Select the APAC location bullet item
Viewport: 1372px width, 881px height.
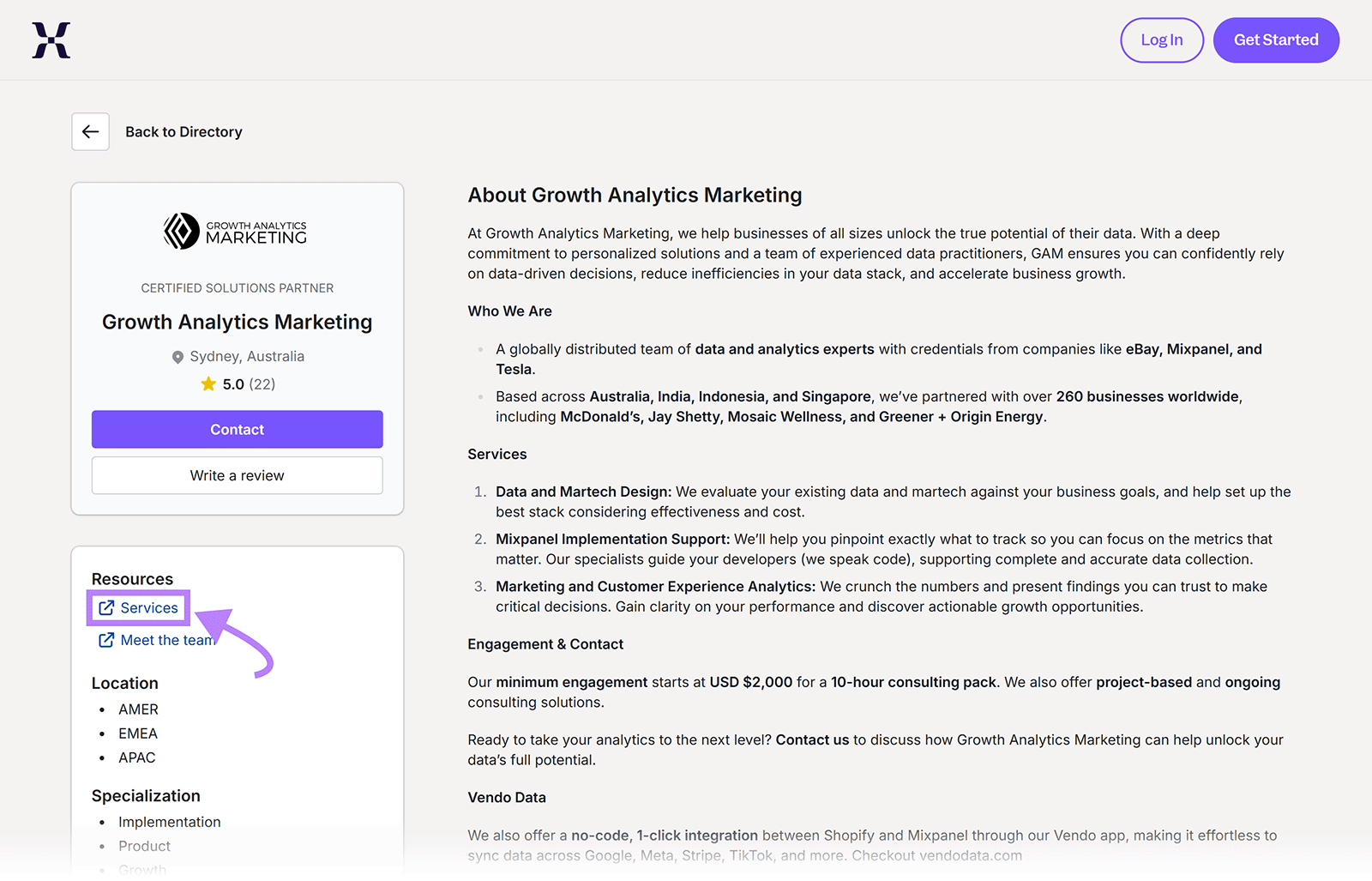136,757
